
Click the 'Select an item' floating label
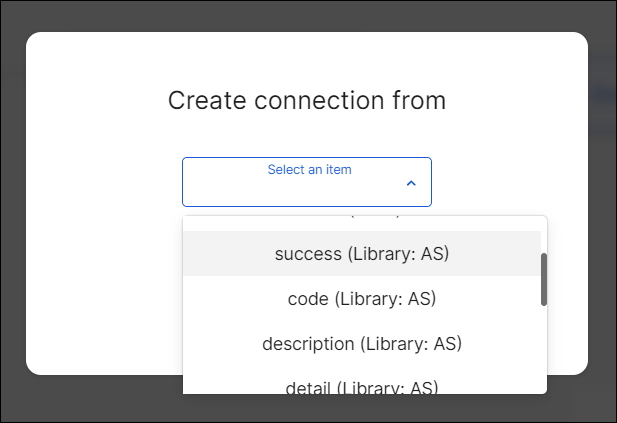[x=309, y=170]
